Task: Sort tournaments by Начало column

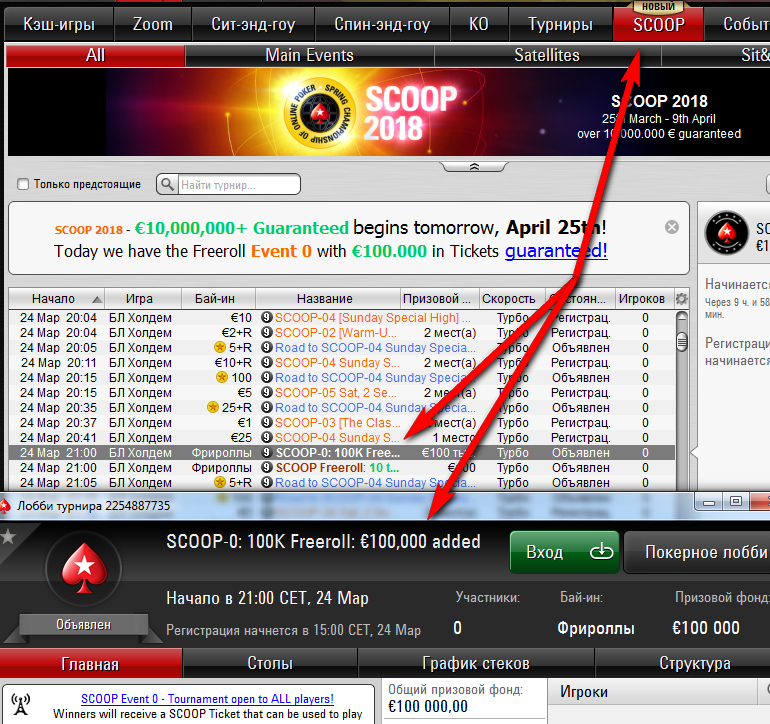Action: (x=56, y=299)
